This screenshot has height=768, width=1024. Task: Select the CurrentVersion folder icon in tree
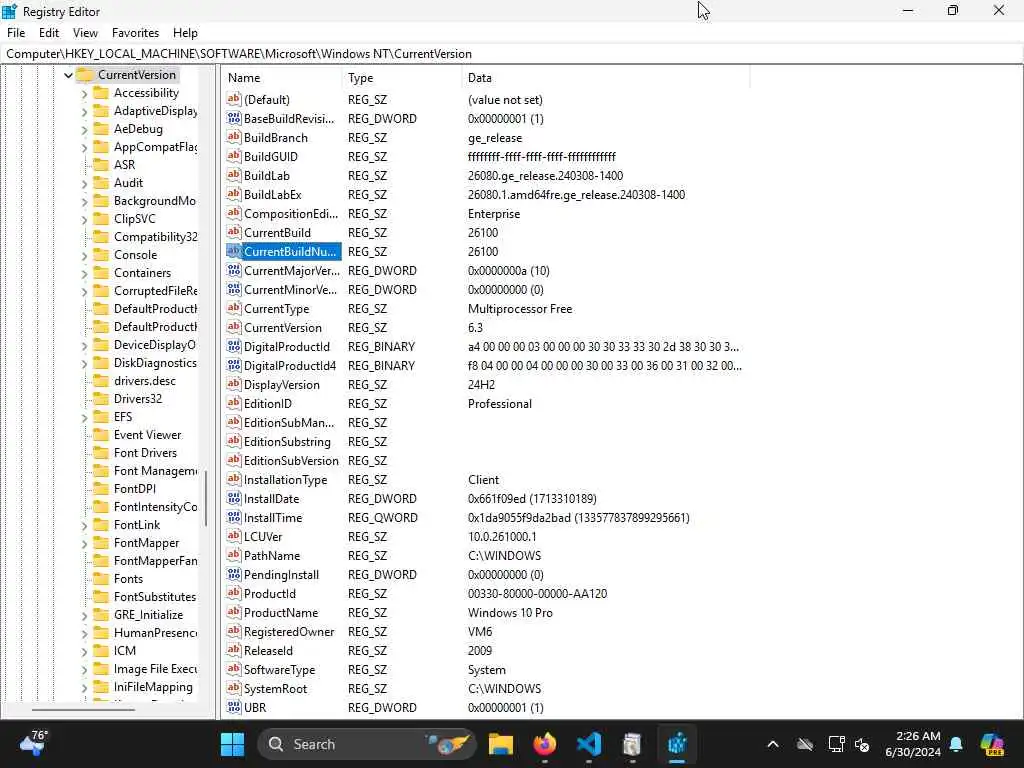(85, 74)
